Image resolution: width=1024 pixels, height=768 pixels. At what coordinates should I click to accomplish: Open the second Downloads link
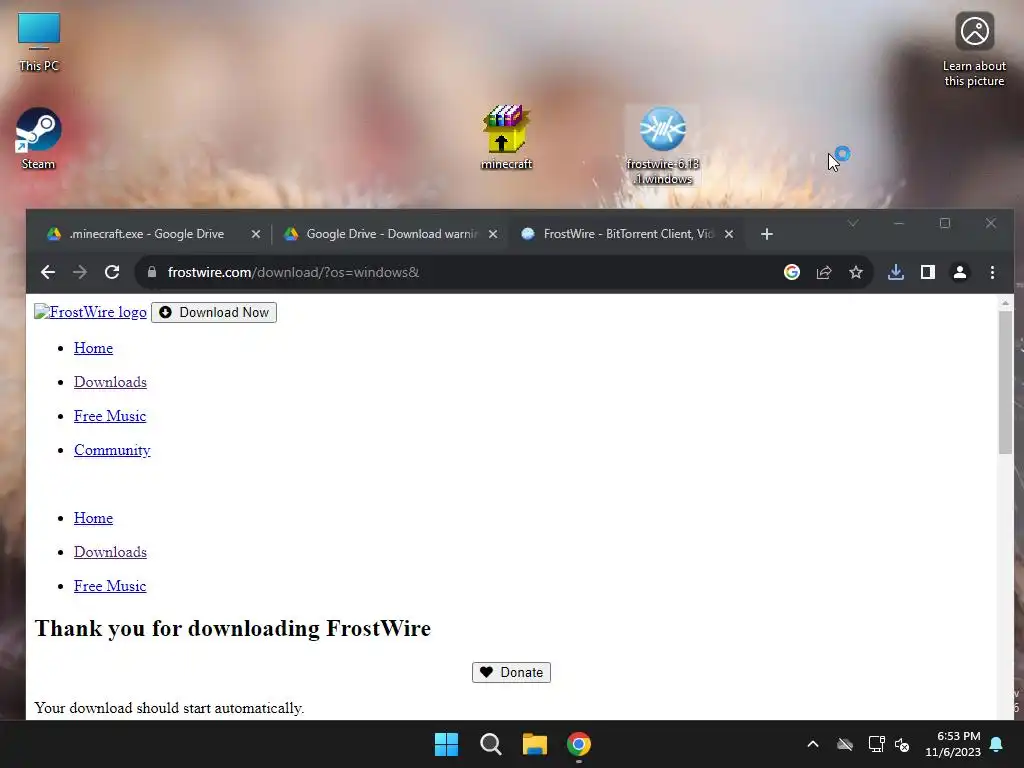click(x=110, y=552)
